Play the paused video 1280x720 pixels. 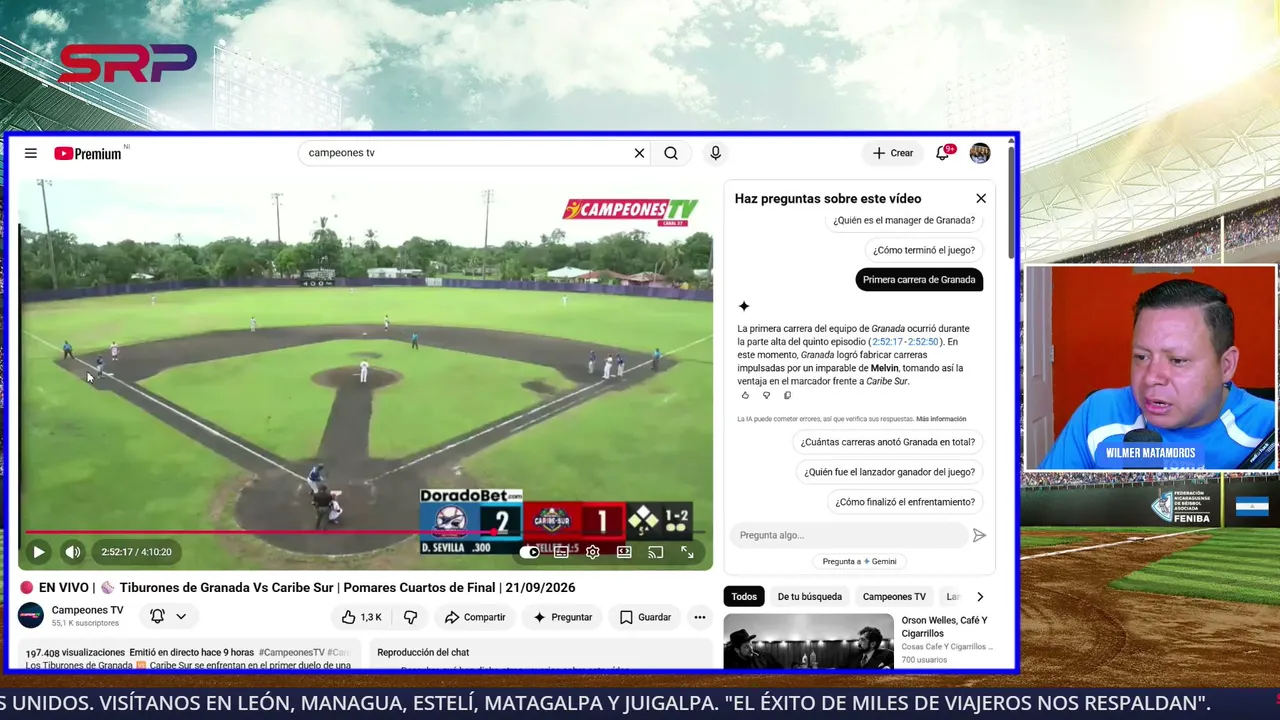pos(38,552)
